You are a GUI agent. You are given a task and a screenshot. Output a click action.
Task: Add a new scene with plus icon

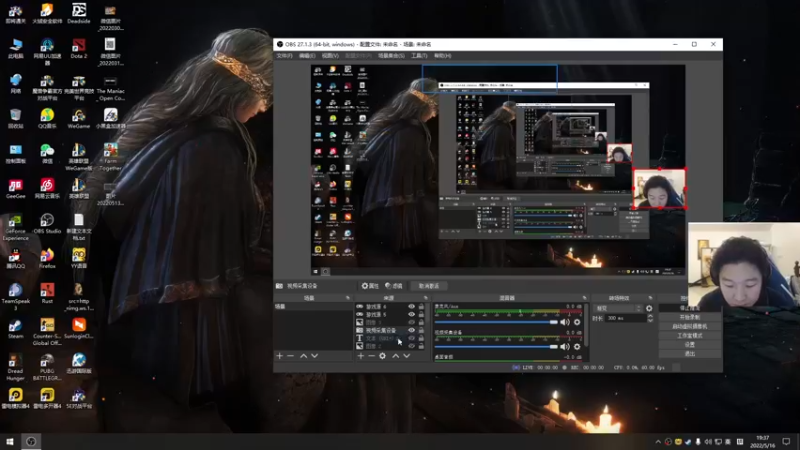pos(280,356)
